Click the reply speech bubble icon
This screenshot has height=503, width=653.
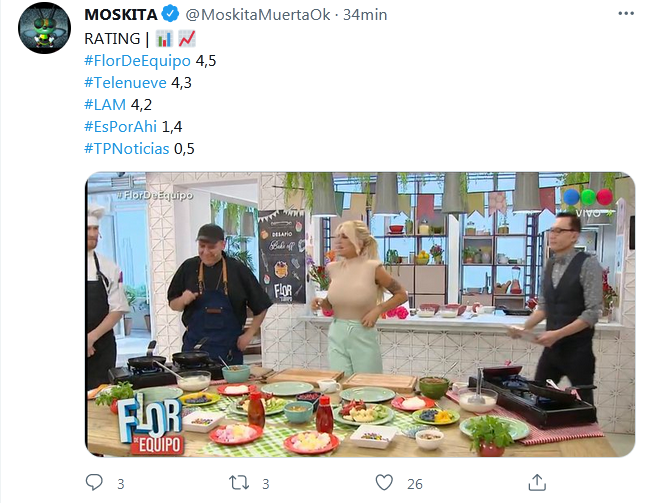point(94,483)
